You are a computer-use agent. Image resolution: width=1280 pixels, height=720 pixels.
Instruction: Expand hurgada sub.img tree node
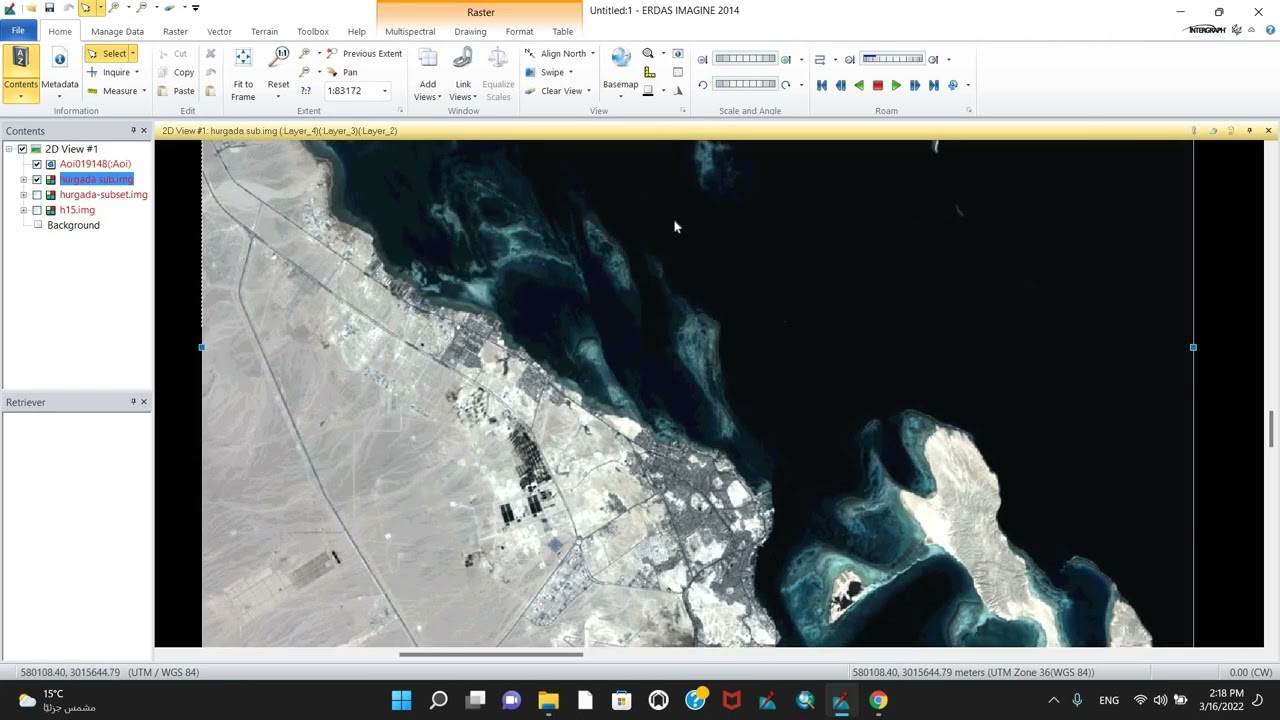coord(23,180)
